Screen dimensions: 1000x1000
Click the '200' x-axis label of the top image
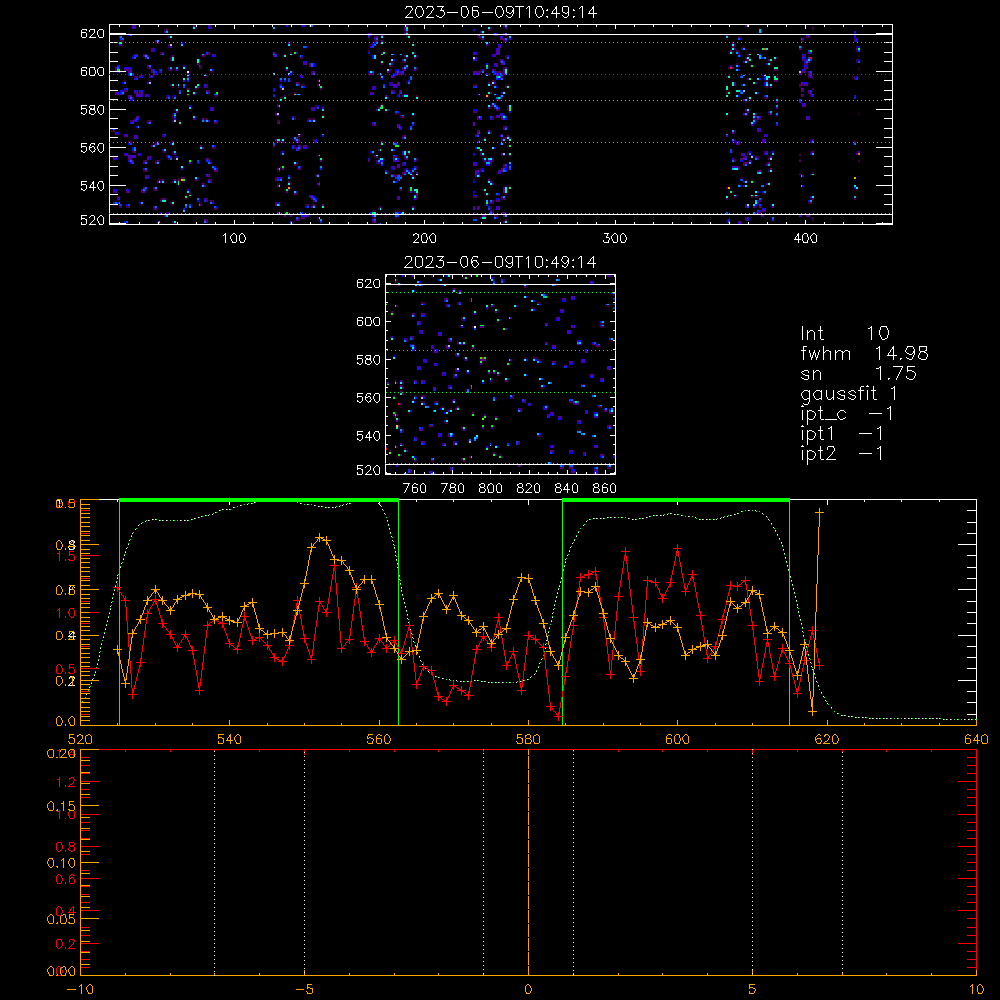[424, 239]
